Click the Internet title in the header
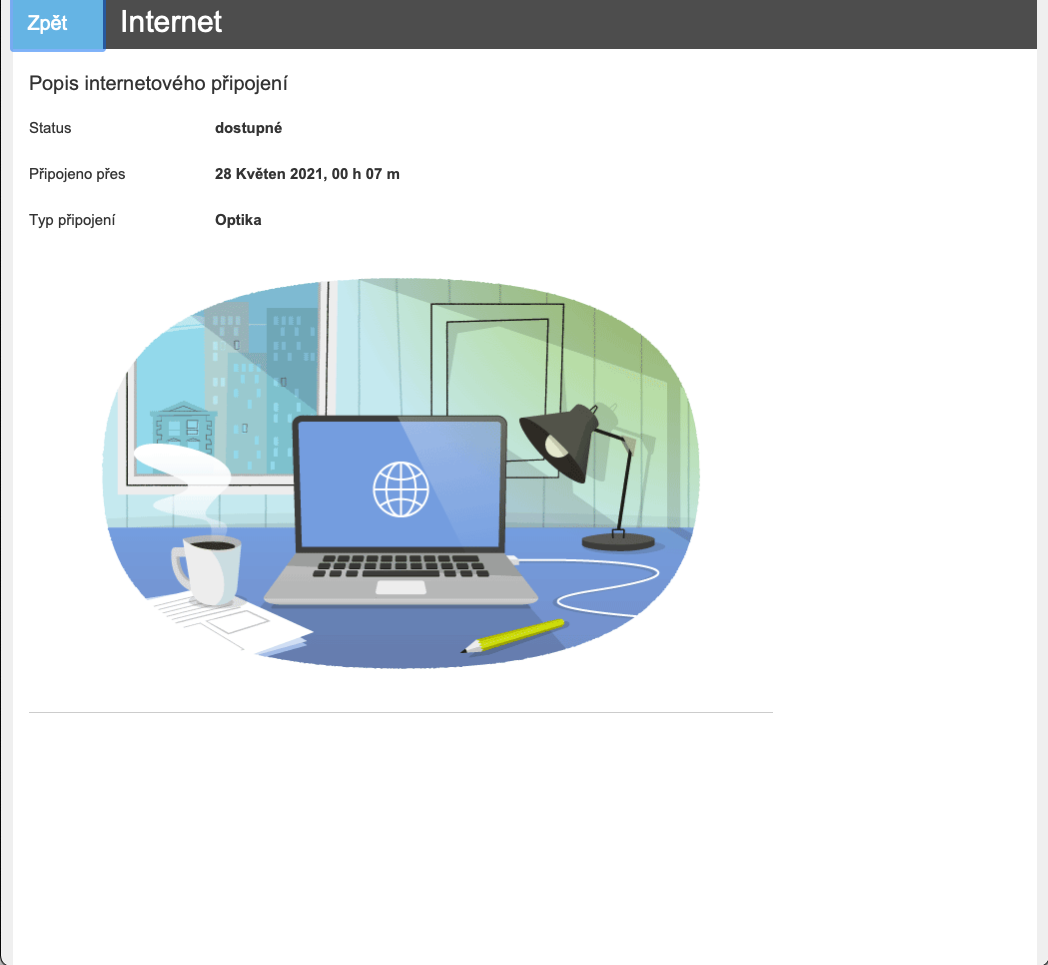Image resolution: width=1048 pixels, height=965 pixels. 170,22
